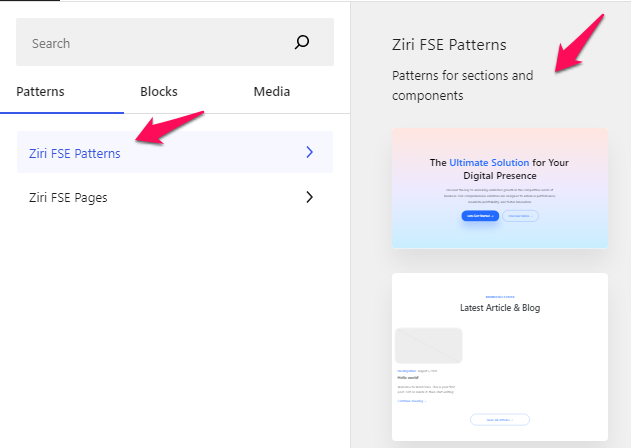Click the Hello world! post title

coord(408,378)
